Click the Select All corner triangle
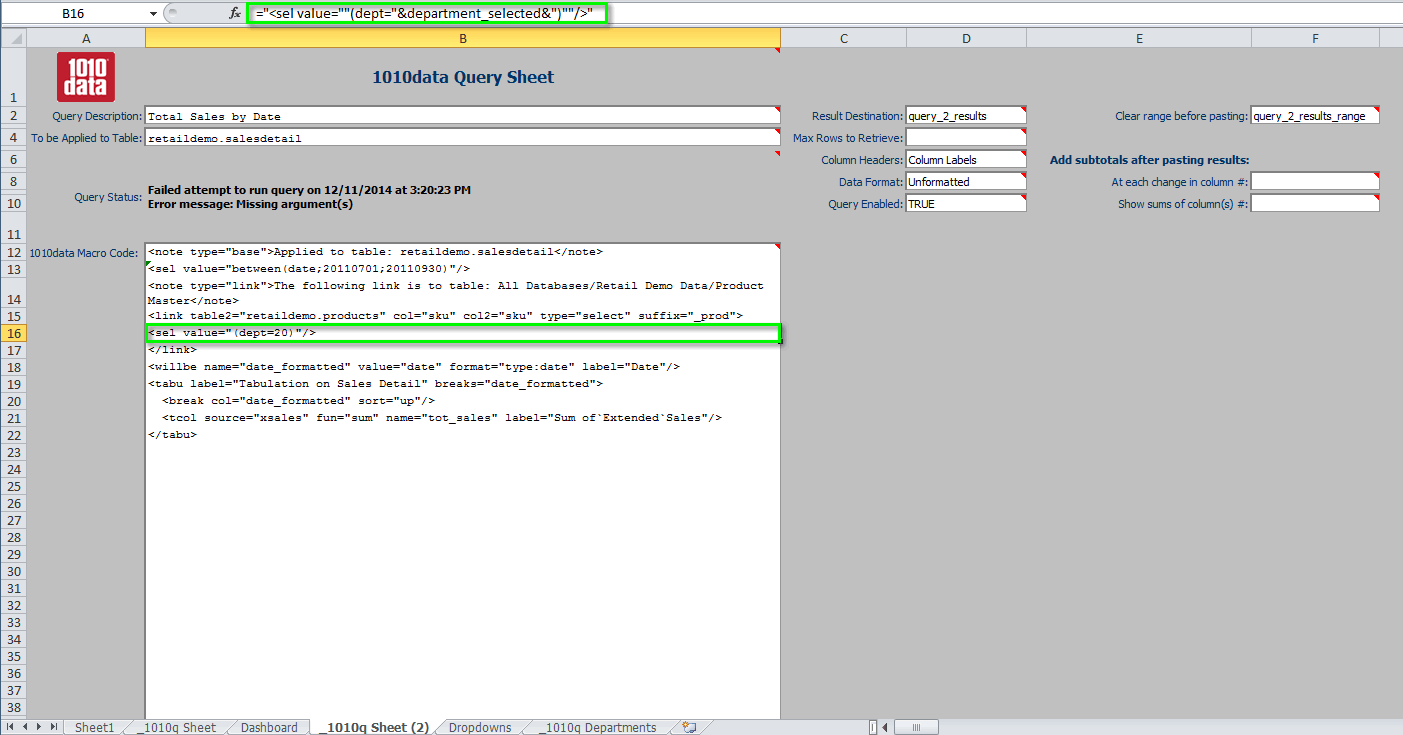This screenshot has width=1403, height=735. tap(13, 38)
